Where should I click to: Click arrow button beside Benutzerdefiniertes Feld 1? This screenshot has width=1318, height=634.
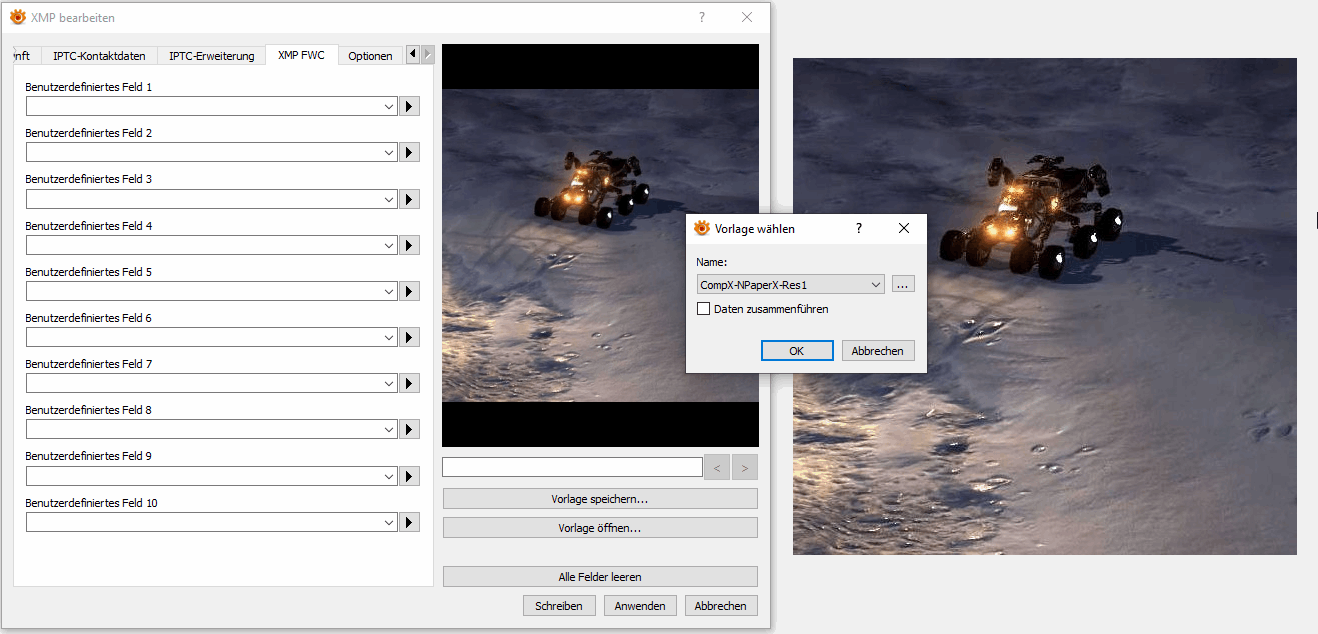click(x=409, y=106)
